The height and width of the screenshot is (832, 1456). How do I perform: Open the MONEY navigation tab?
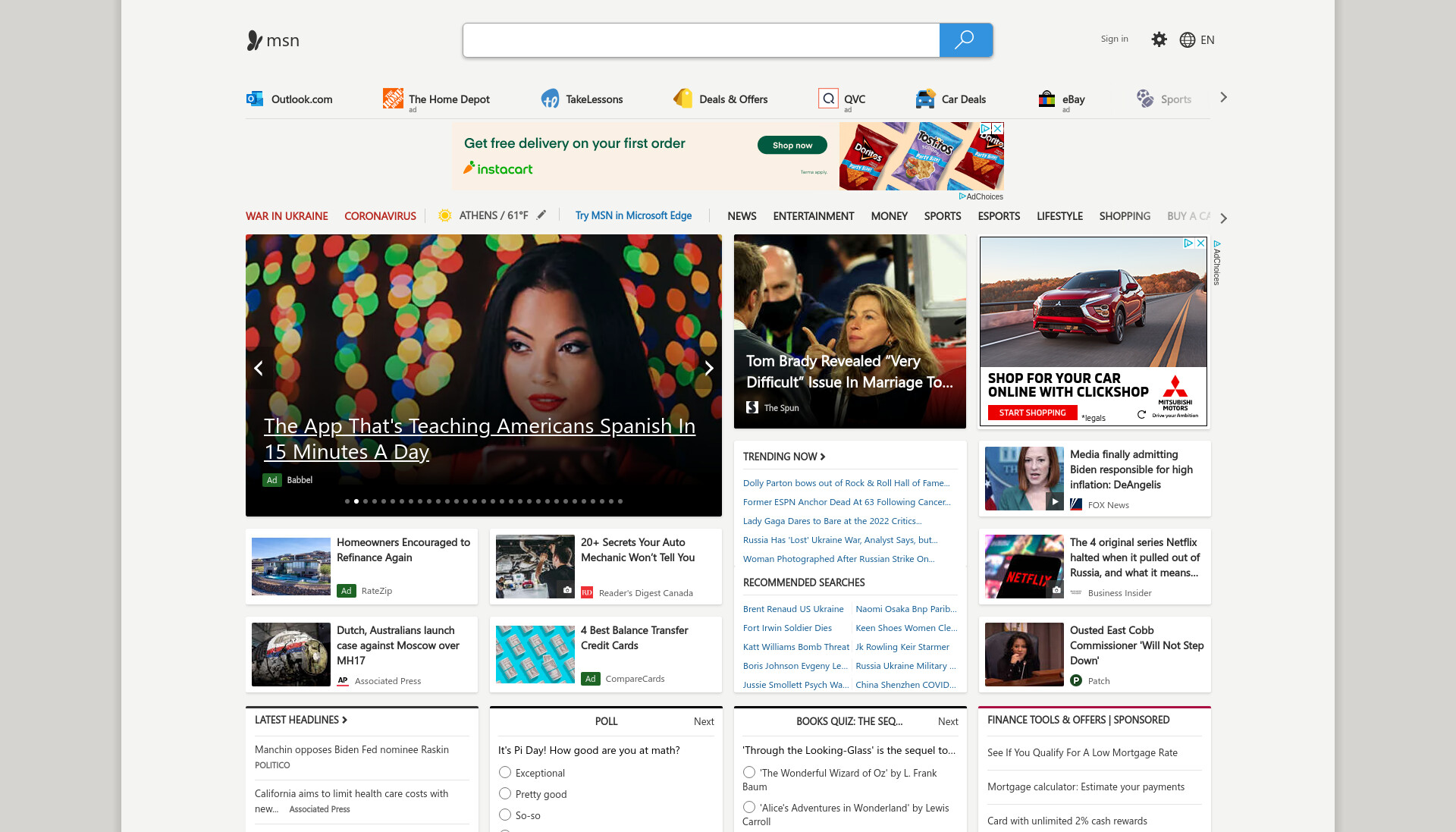[x=889, y=216]
